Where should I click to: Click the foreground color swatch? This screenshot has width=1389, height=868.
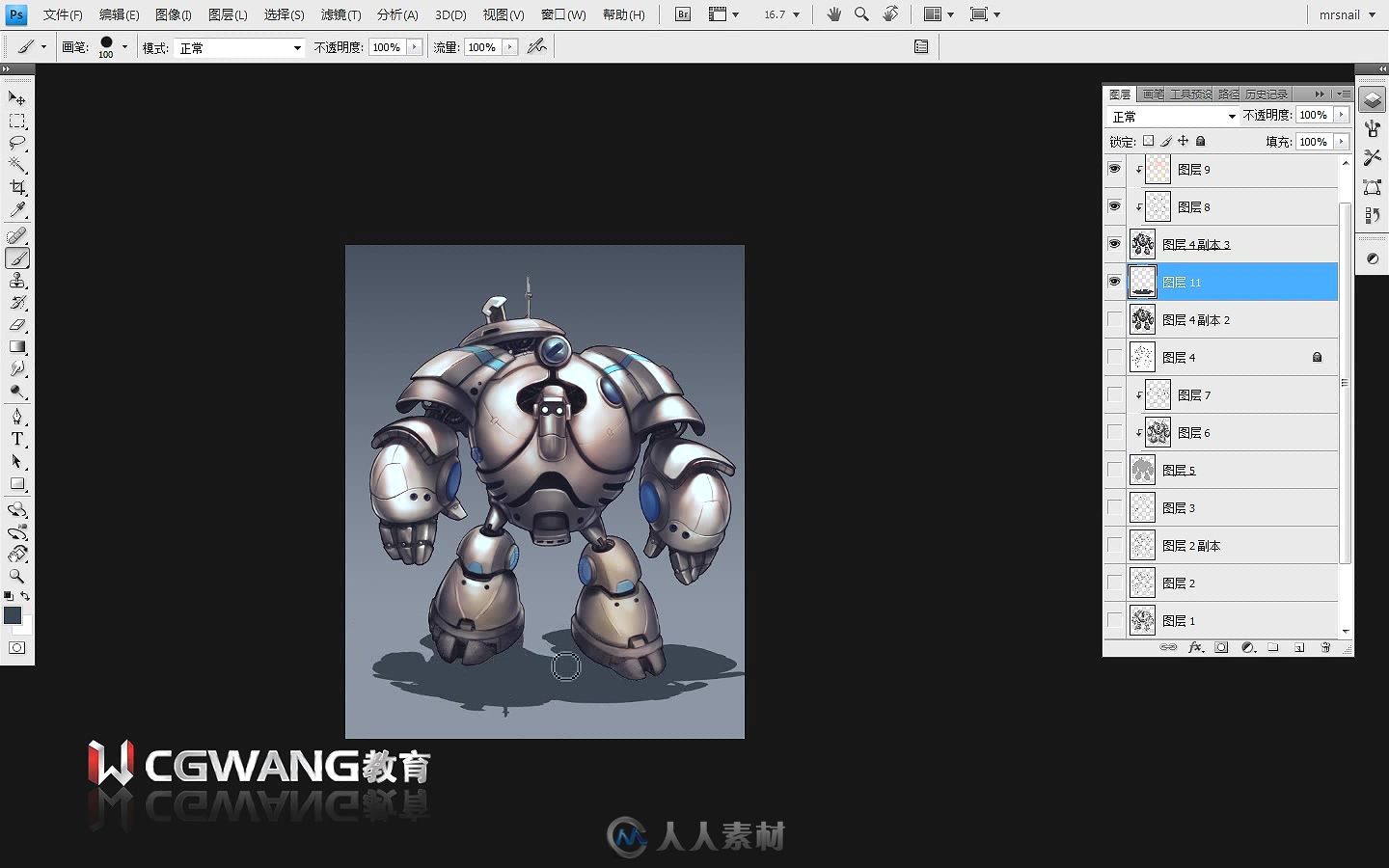tap(13, 615)
